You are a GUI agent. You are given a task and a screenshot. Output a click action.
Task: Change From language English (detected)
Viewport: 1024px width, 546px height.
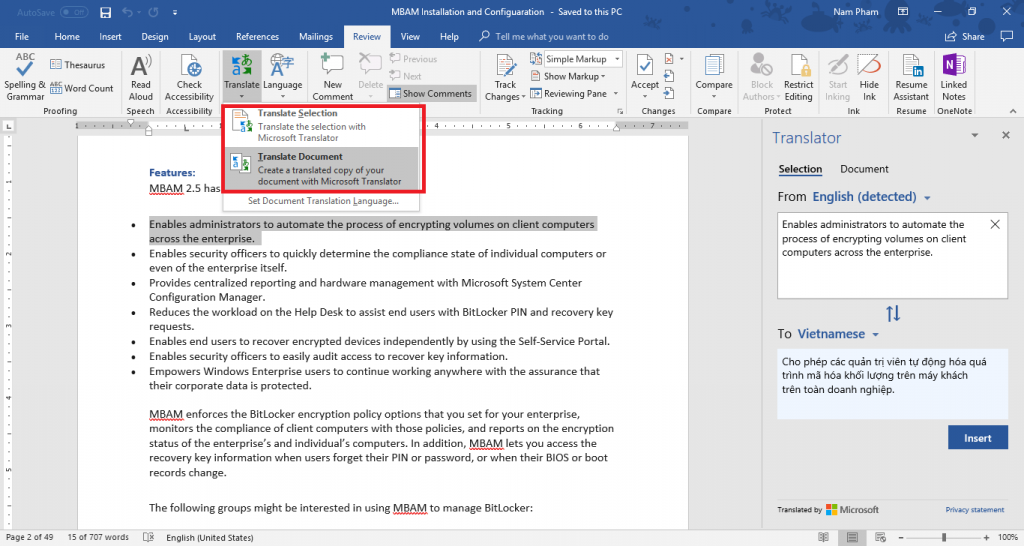pos(871,197)
